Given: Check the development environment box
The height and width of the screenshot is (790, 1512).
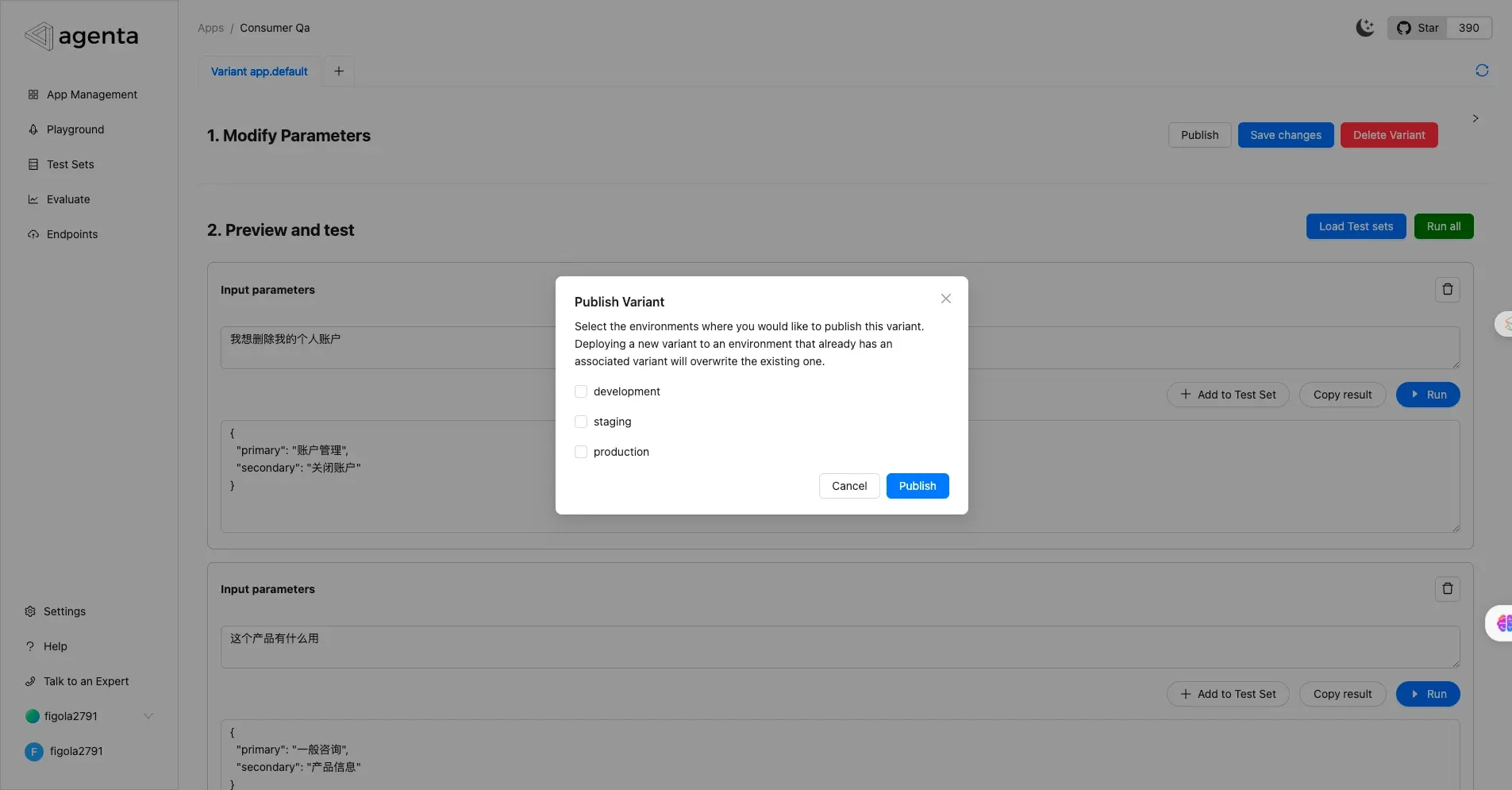Looking at the screenshot, I should 581,391.
